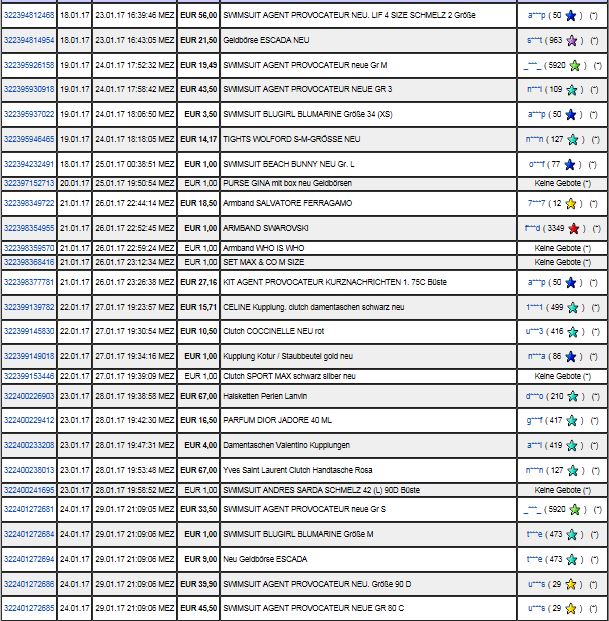
Task: Click the blue star in the SWIMSUIT BEACH BUNNY row
Action: coord(570,164)
